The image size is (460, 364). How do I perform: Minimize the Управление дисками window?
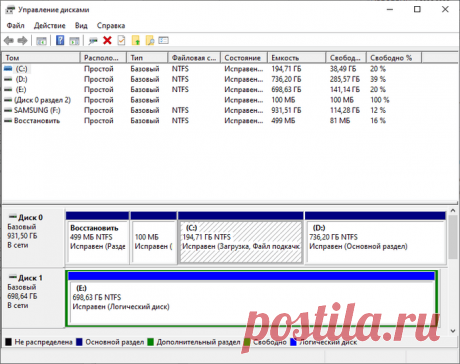(390, 9)
